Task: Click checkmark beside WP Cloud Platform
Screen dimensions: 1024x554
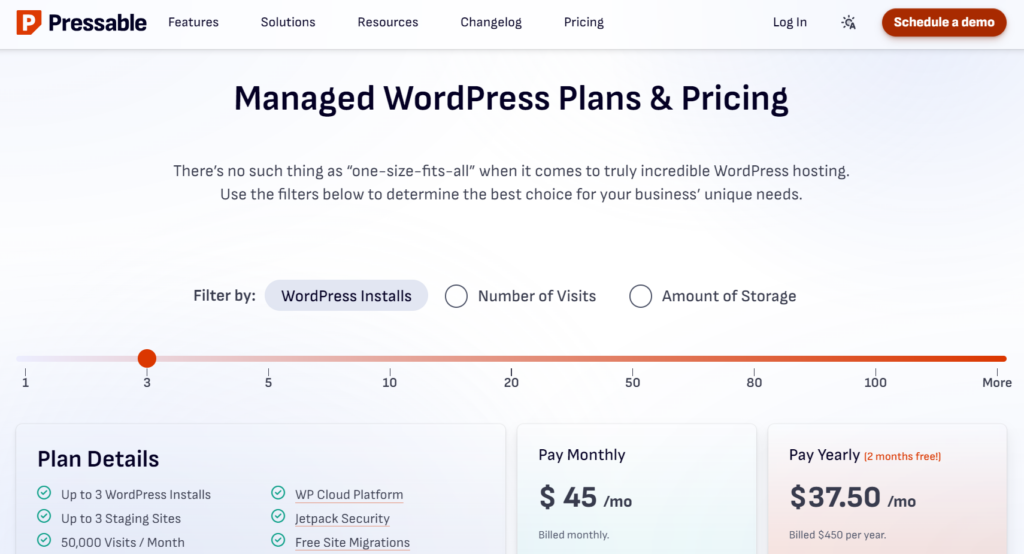Action: pos(278,493)
